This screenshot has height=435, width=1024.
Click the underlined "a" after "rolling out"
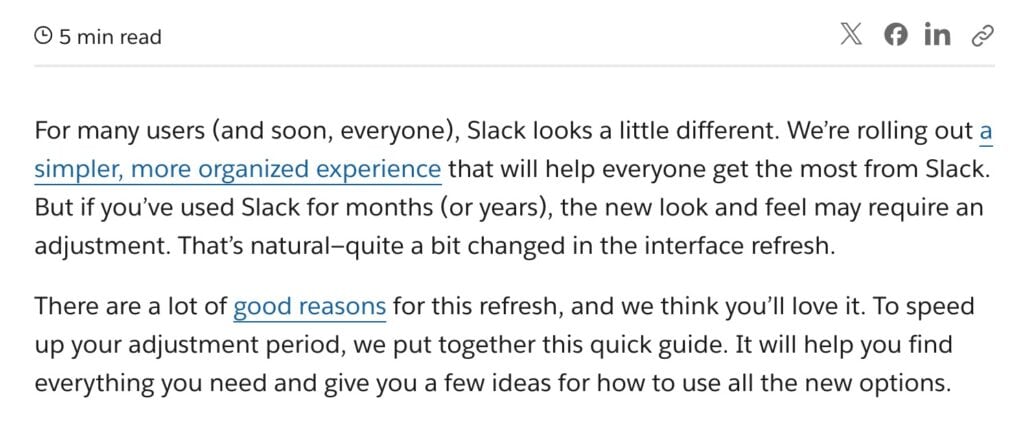(986, 131)
